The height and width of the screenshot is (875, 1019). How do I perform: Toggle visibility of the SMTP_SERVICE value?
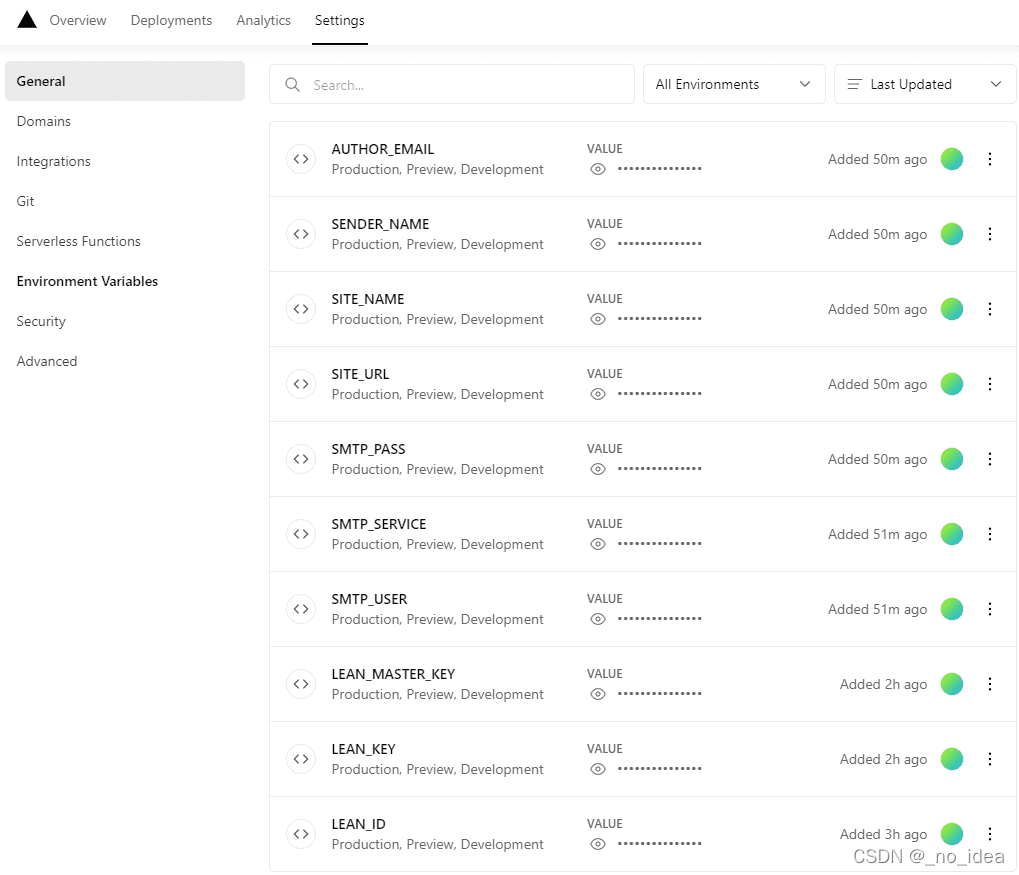[x=598, y=544]
